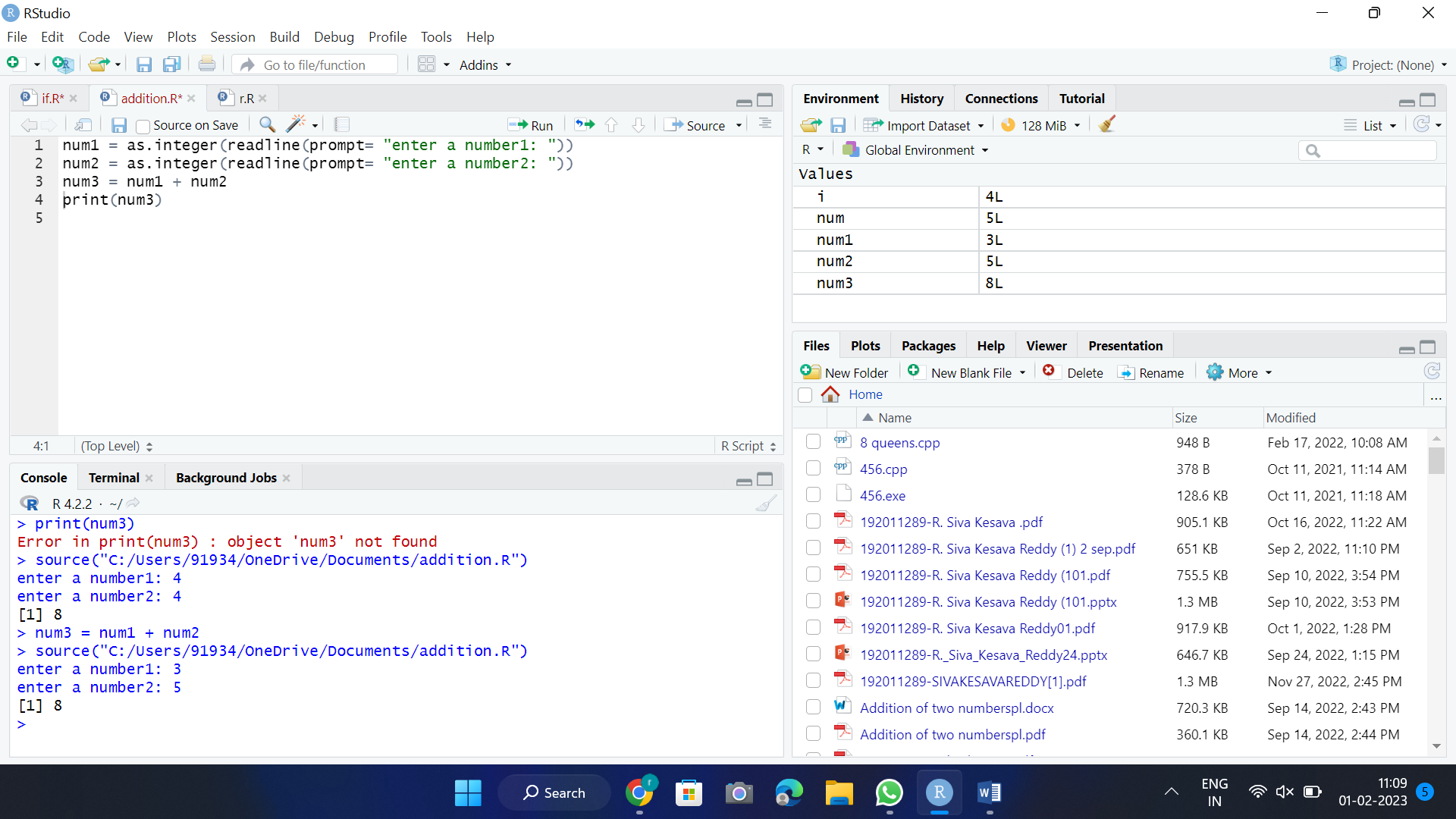The height and width of the screenshot is (819, 1456).
Task: Open the Word app in the taskbar
Action: coord(989,792)
